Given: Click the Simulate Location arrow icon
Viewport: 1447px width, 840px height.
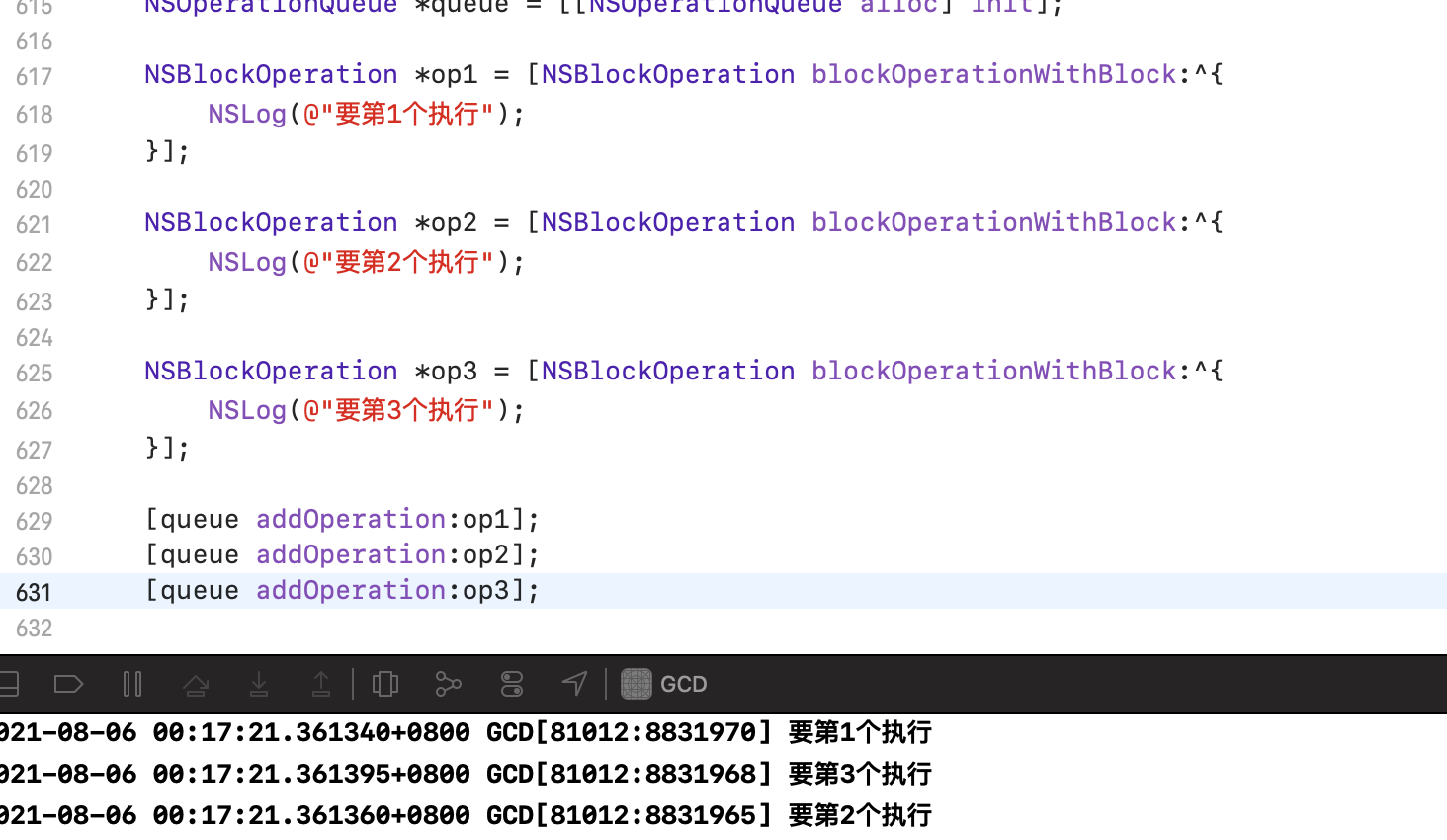Looking at the screenshot, I should tap(574, 683).
